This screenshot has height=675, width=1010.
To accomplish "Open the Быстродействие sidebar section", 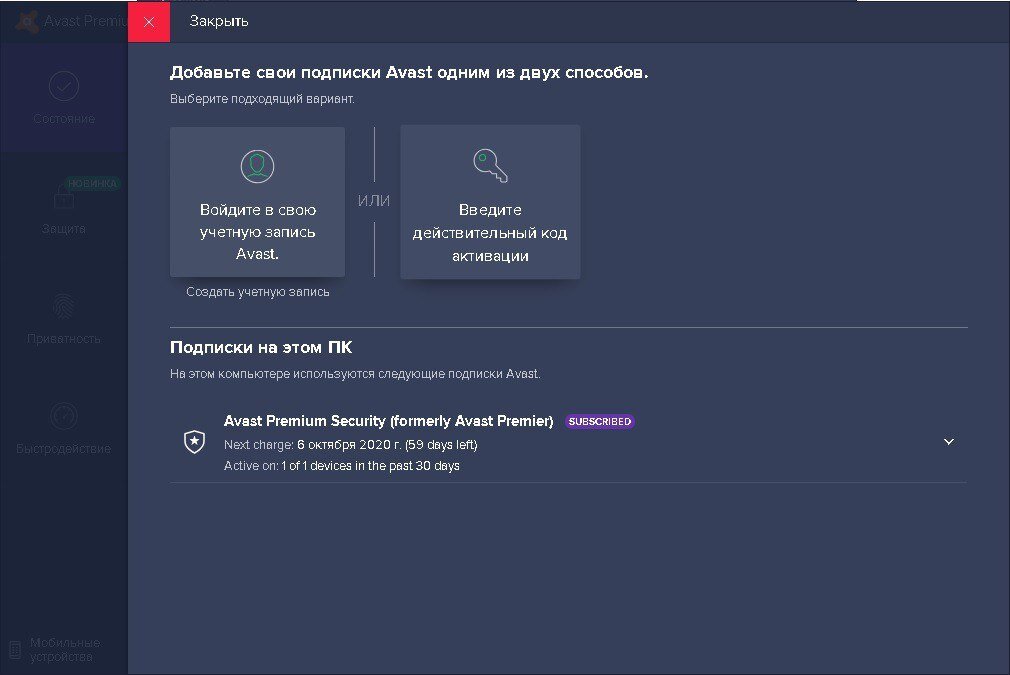I will point(64,428).
